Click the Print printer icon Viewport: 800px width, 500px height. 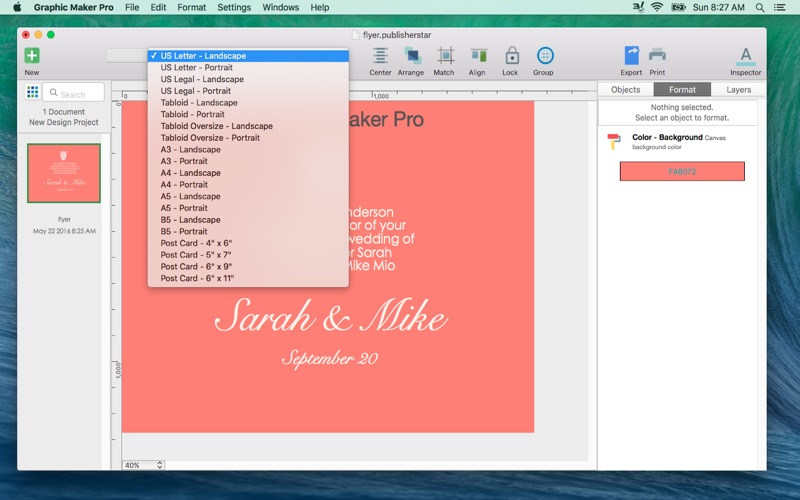[657, 55]
